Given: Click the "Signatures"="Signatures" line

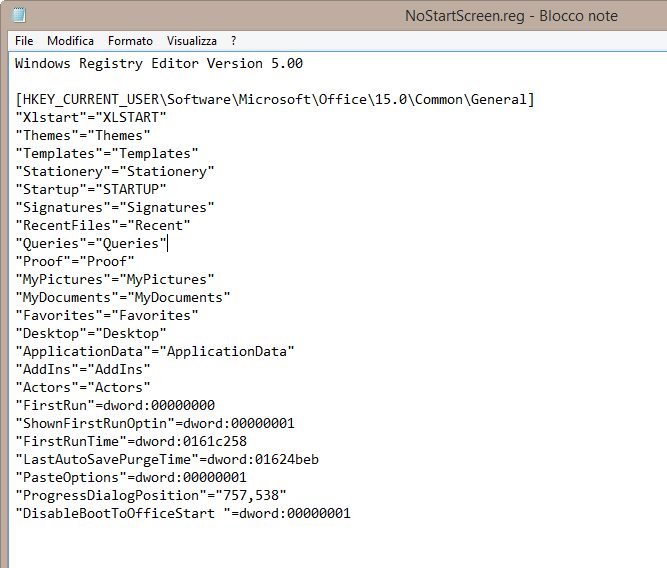Looking at the screenshot, I should 115,208.
